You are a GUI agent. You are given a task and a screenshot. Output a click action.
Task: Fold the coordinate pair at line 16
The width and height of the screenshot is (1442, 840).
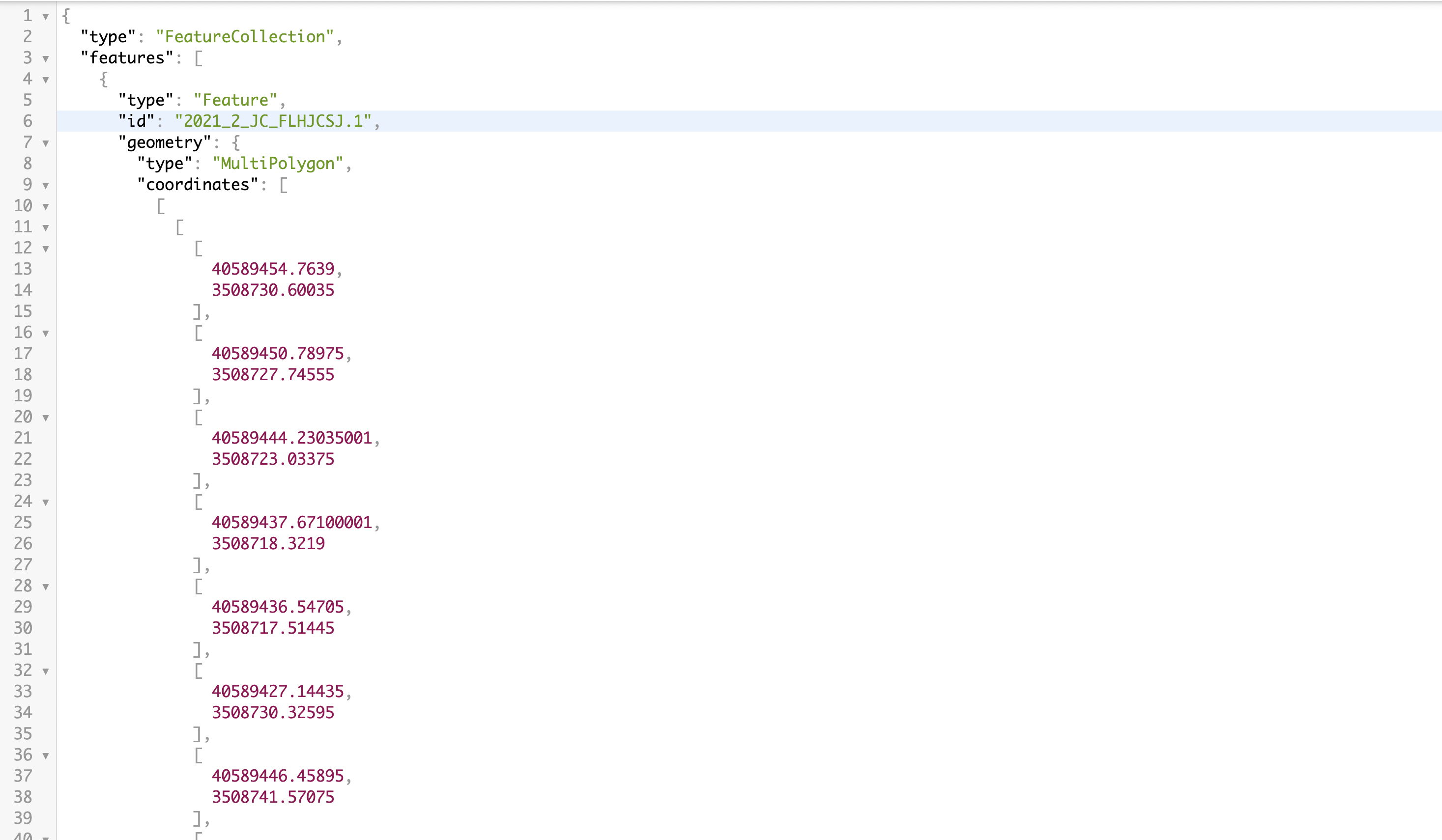pos(46,334)
